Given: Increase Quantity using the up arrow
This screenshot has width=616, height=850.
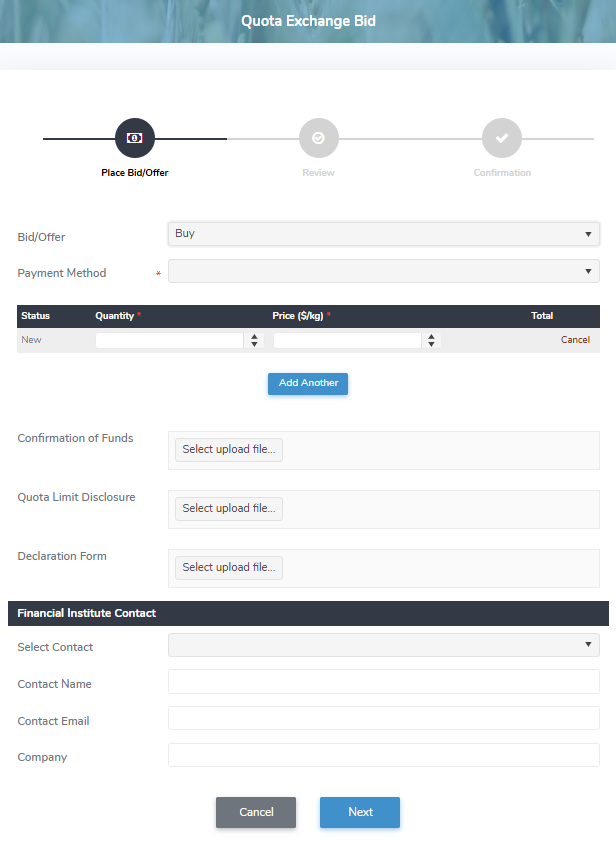Looking at the screenshot, I should [255, 336].
